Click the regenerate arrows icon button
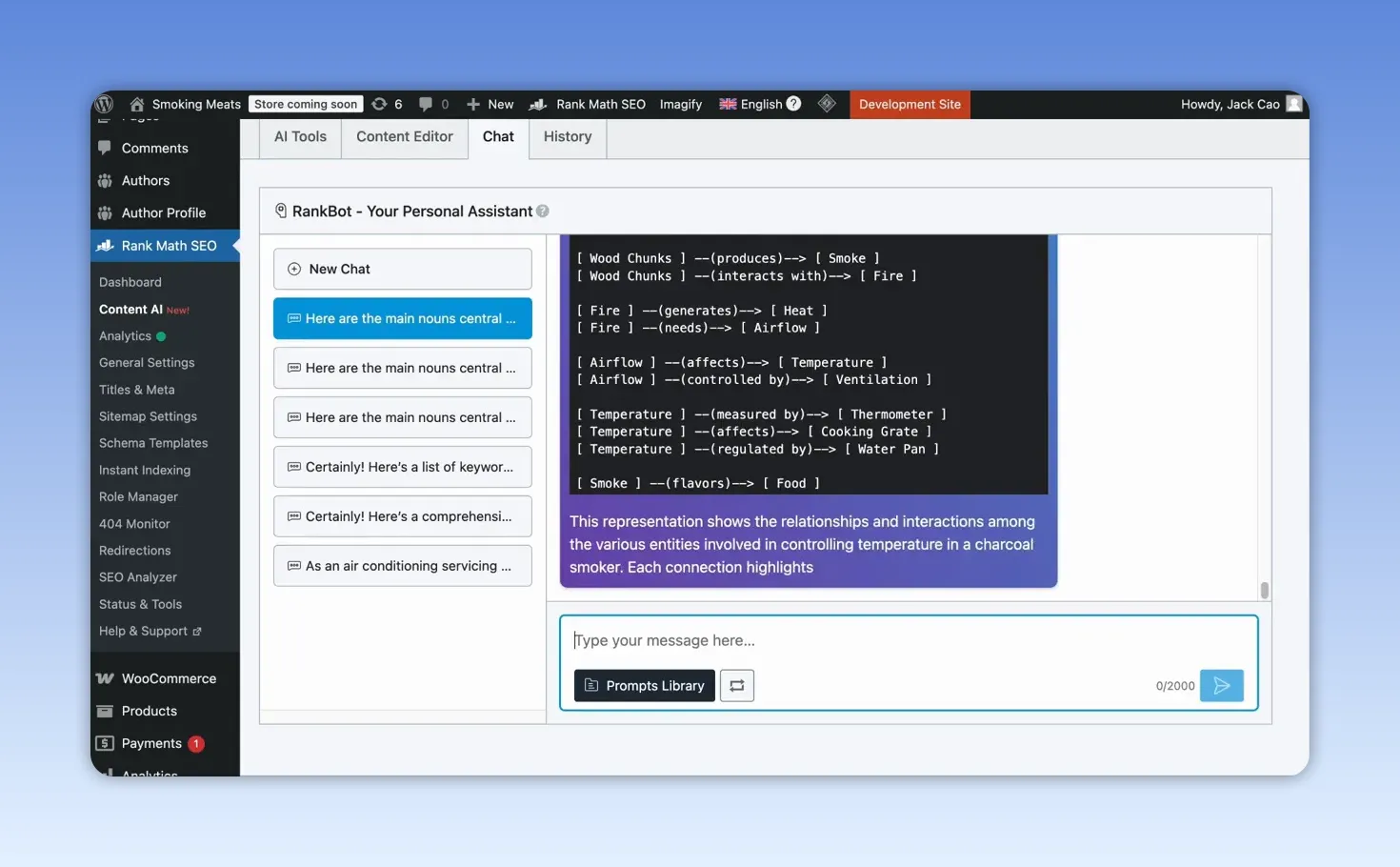 [x=737, y=685]
